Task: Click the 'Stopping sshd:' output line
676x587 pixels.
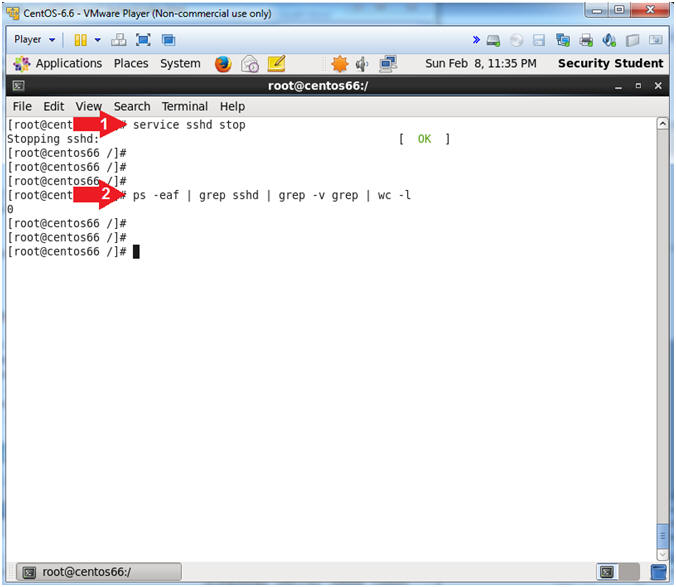Action: click(x=53, y=139)
